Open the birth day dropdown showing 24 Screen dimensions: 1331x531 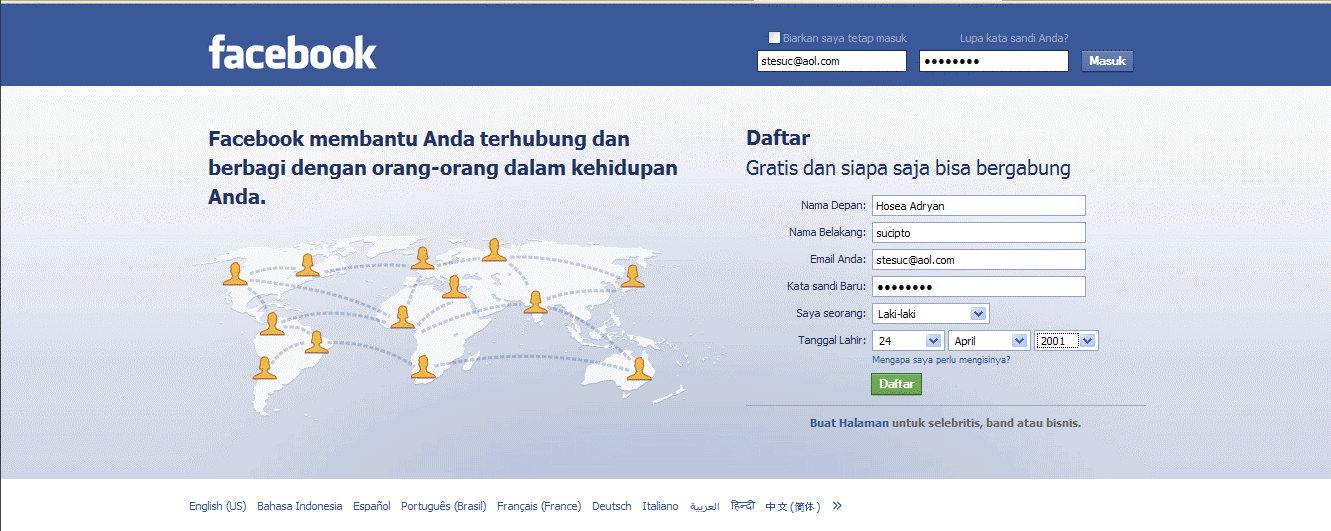click(x=907, y=341)
